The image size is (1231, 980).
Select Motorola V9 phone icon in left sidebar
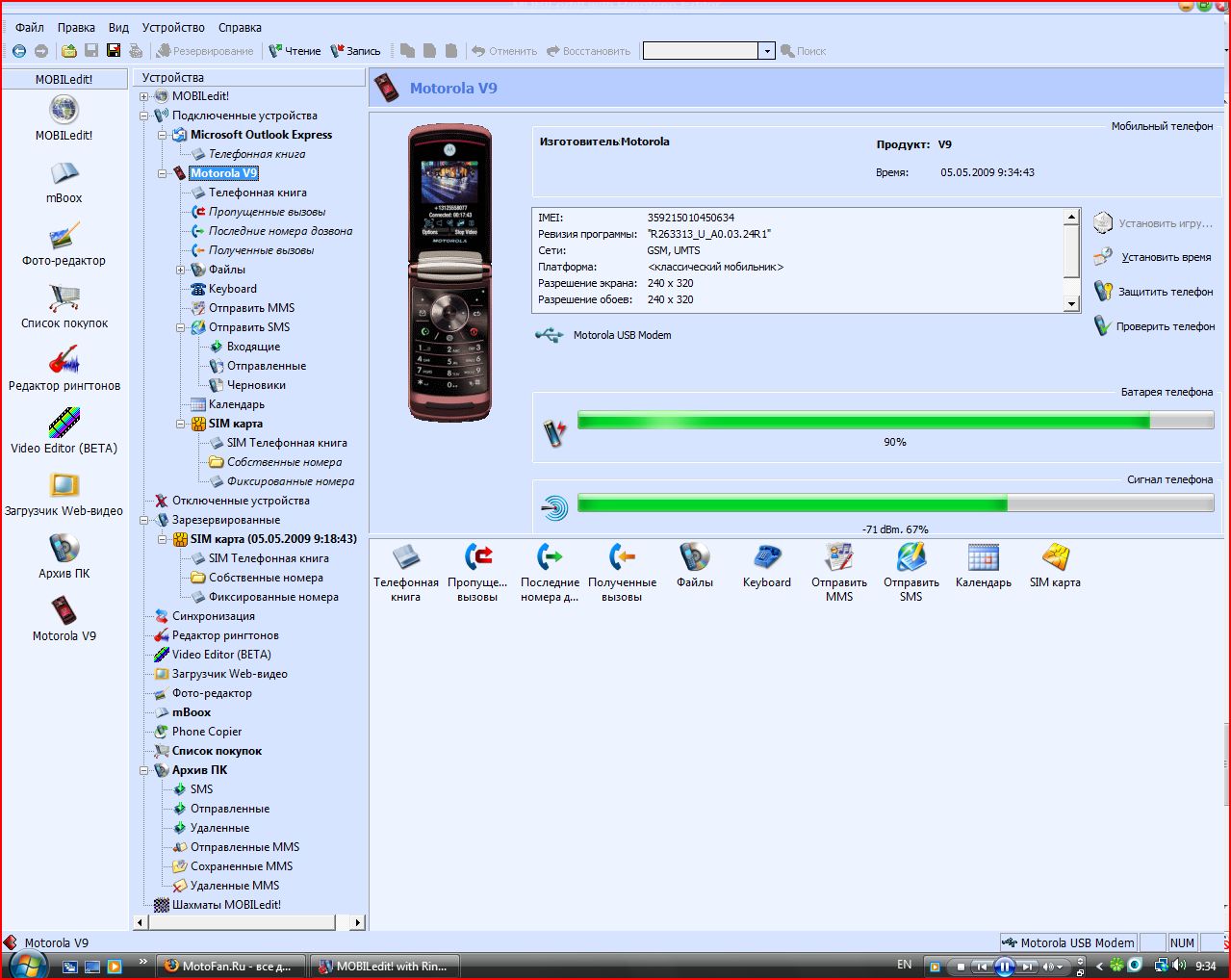[x=64, y=611]
